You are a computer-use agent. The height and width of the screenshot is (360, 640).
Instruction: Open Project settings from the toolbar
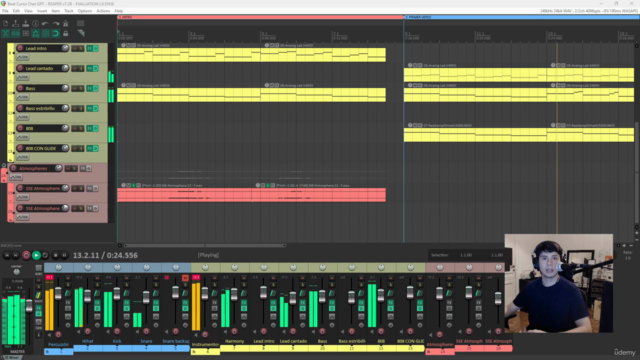pyautogui.click(x=36, y=24)
